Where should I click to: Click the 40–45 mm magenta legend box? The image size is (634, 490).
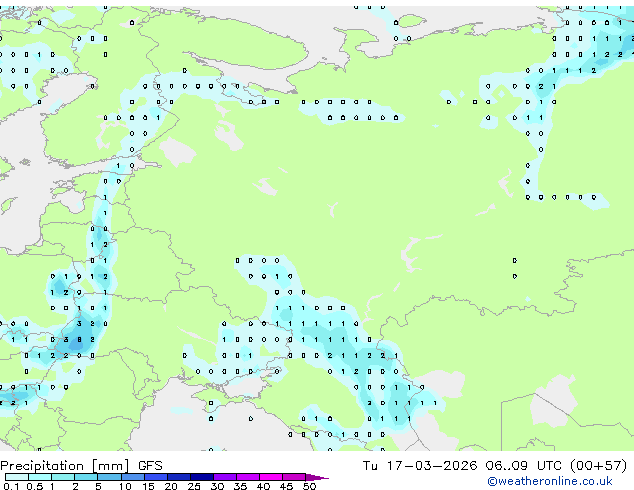click(271, 477)
